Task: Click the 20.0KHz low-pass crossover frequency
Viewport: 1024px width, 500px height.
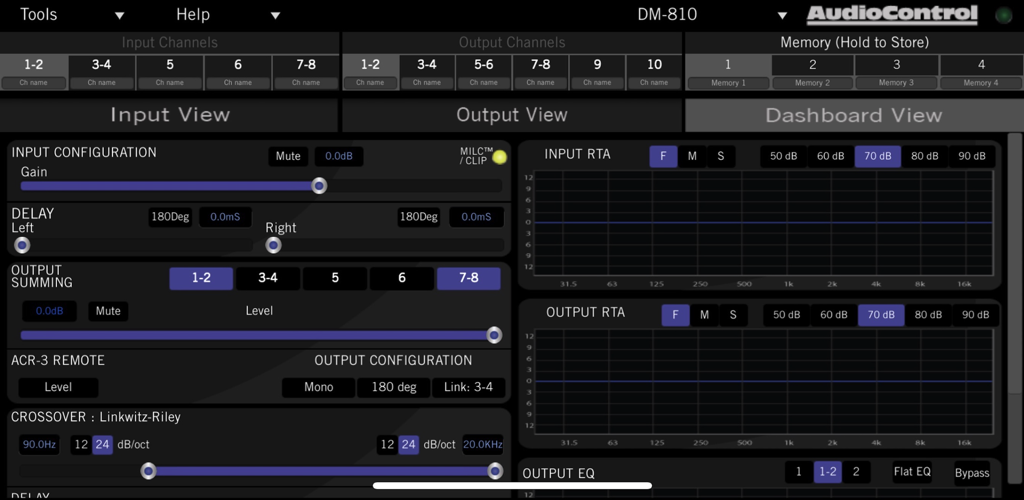Action: (x=483, y=445)
